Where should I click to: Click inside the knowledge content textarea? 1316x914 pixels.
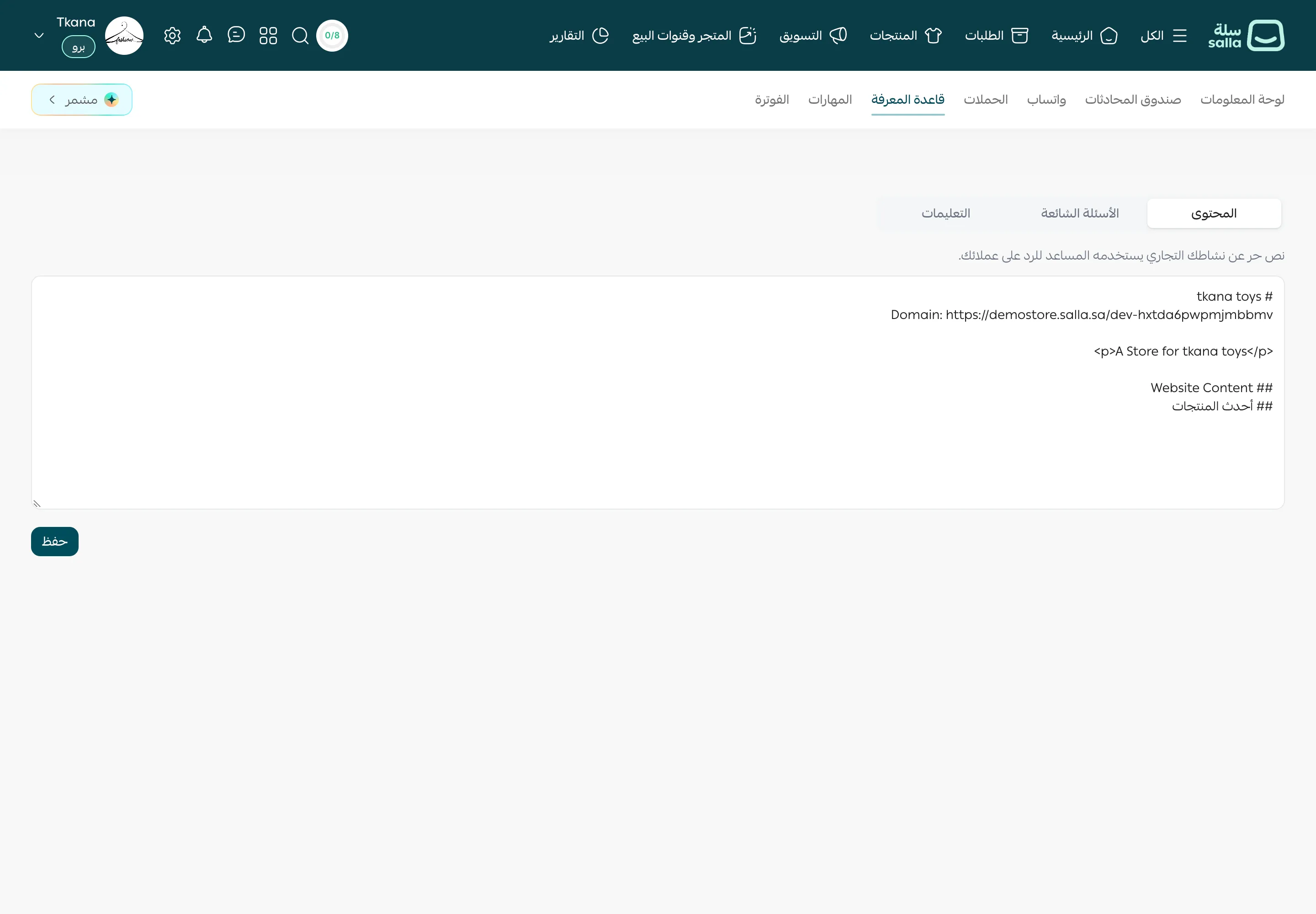658,393
